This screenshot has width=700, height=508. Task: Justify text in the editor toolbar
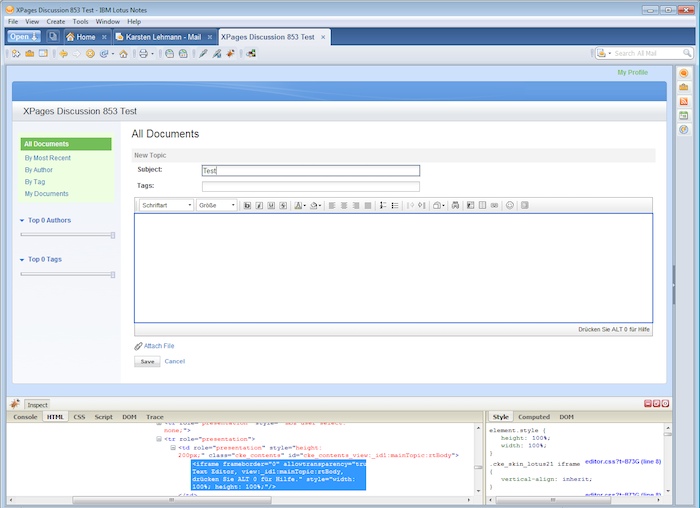point(368,205)
